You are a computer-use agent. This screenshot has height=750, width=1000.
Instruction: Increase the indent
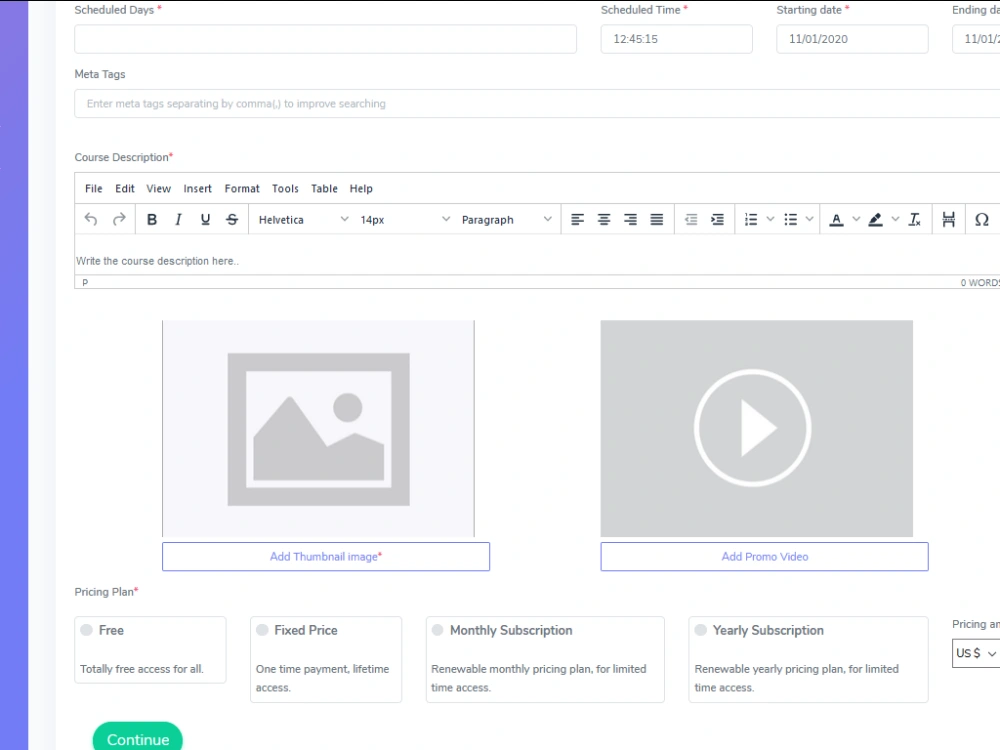coord(717,219)
